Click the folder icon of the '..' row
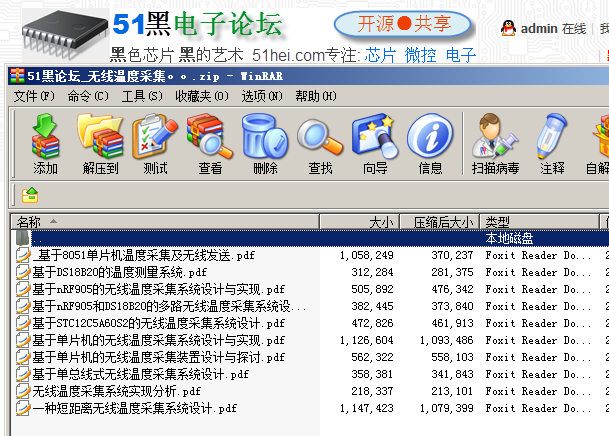Screen dimensions: 609x436 coord(23,238)
